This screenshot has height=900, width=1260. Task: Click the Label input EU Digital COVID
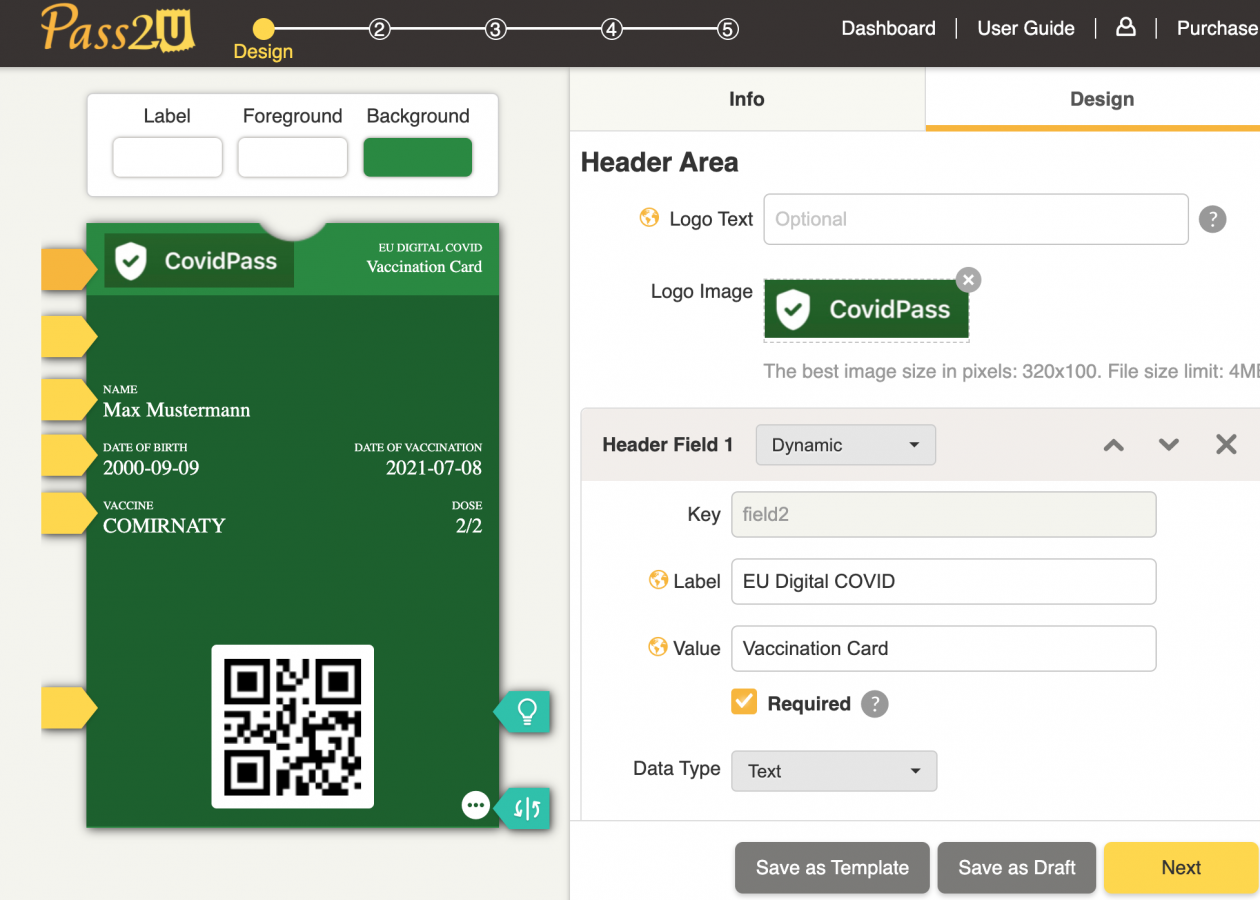(944, 581)
